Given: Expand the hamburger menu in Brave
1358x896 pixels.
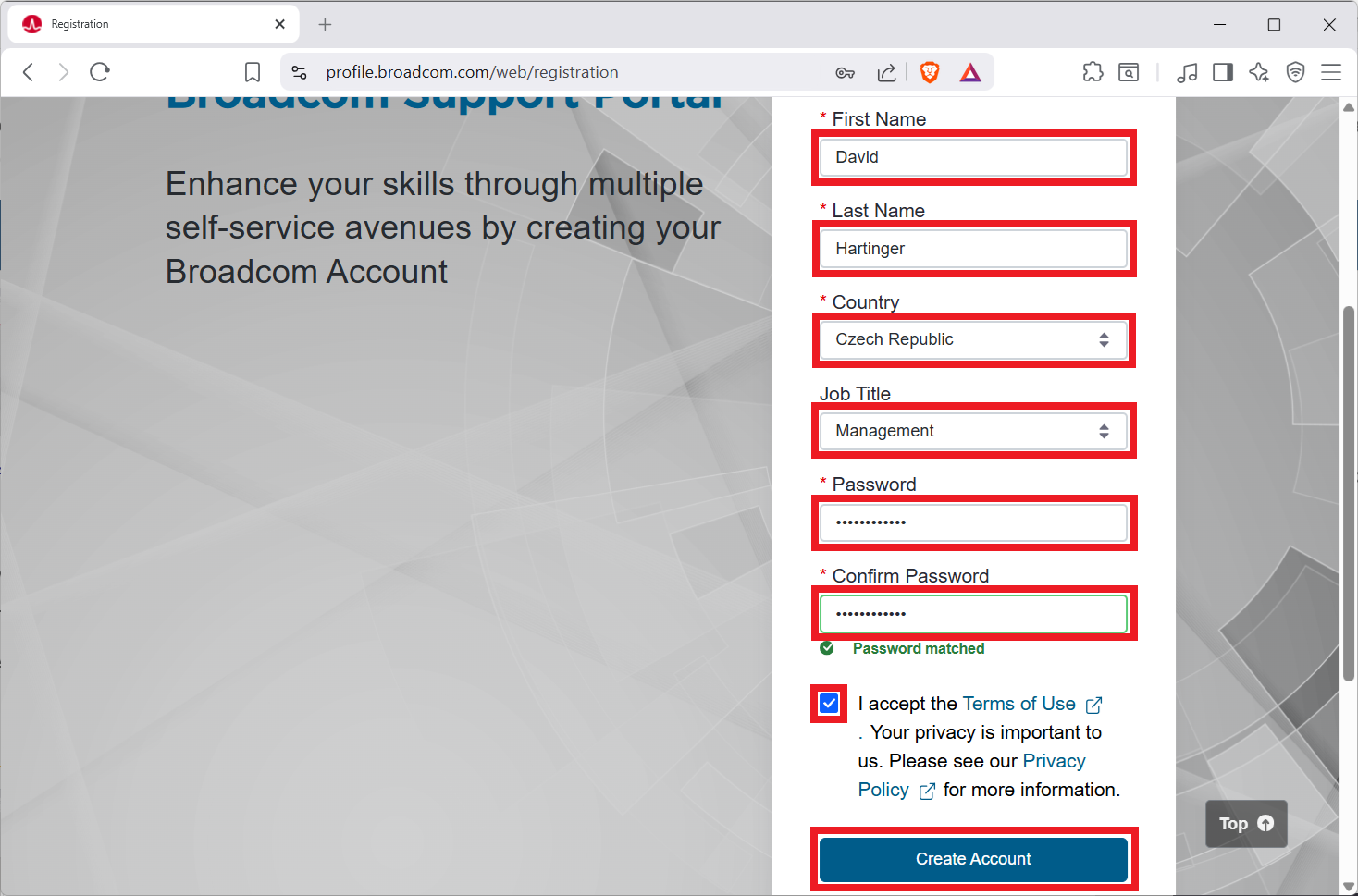Looking at the screenshot, I should tap(1331, 71).
